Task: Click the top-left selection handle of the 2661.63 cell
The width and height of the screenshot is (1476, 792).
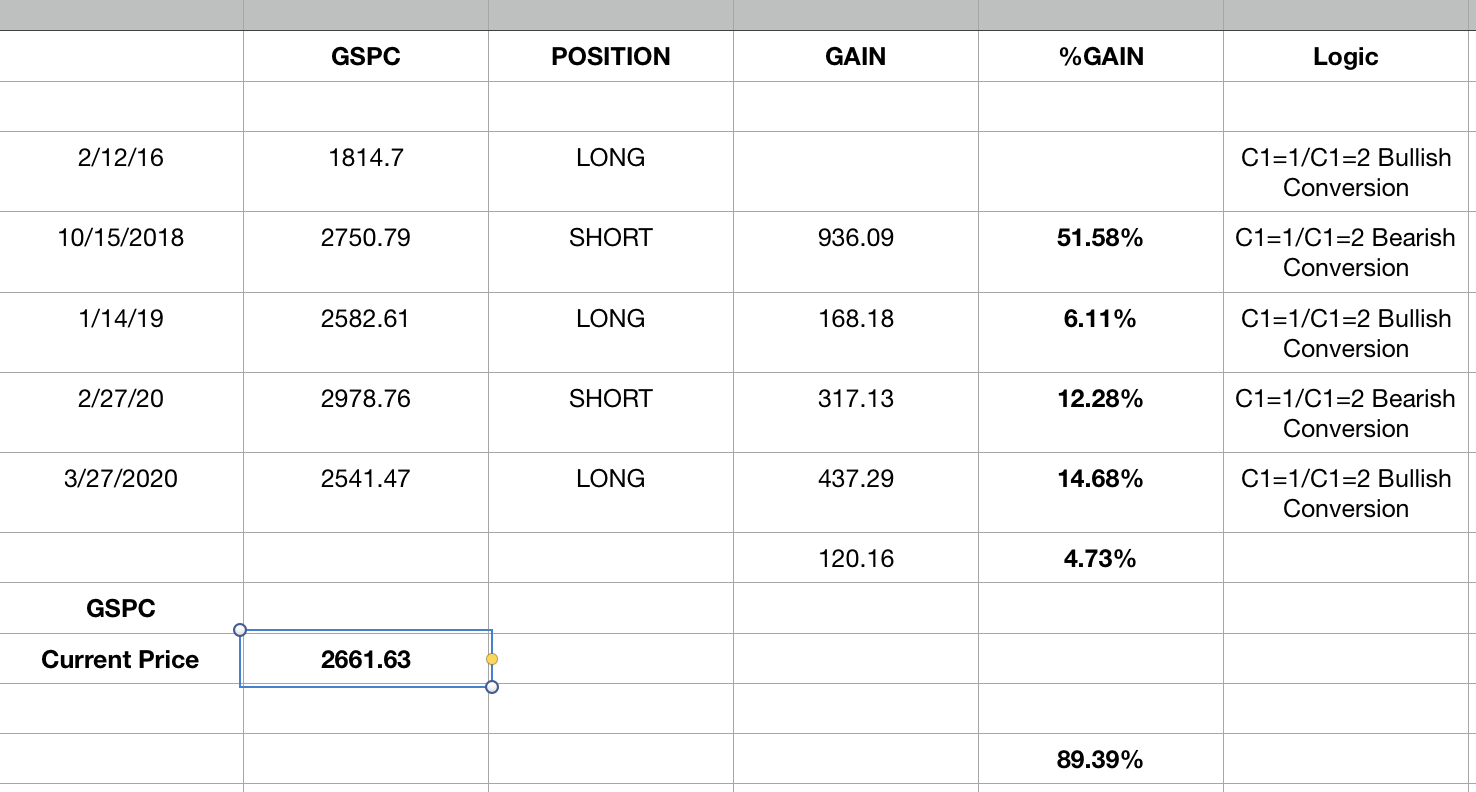Action: (239, 630)
